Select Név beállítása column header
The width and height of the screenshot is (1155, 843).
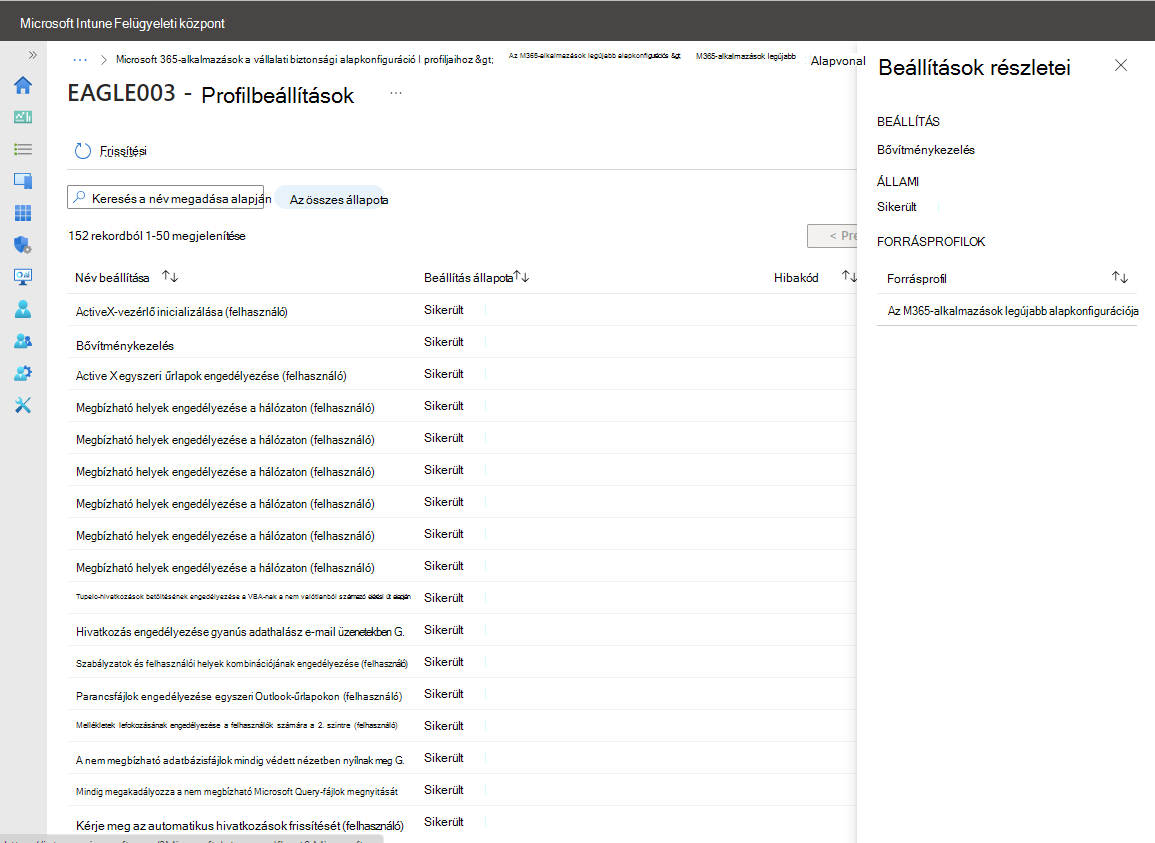112,278
